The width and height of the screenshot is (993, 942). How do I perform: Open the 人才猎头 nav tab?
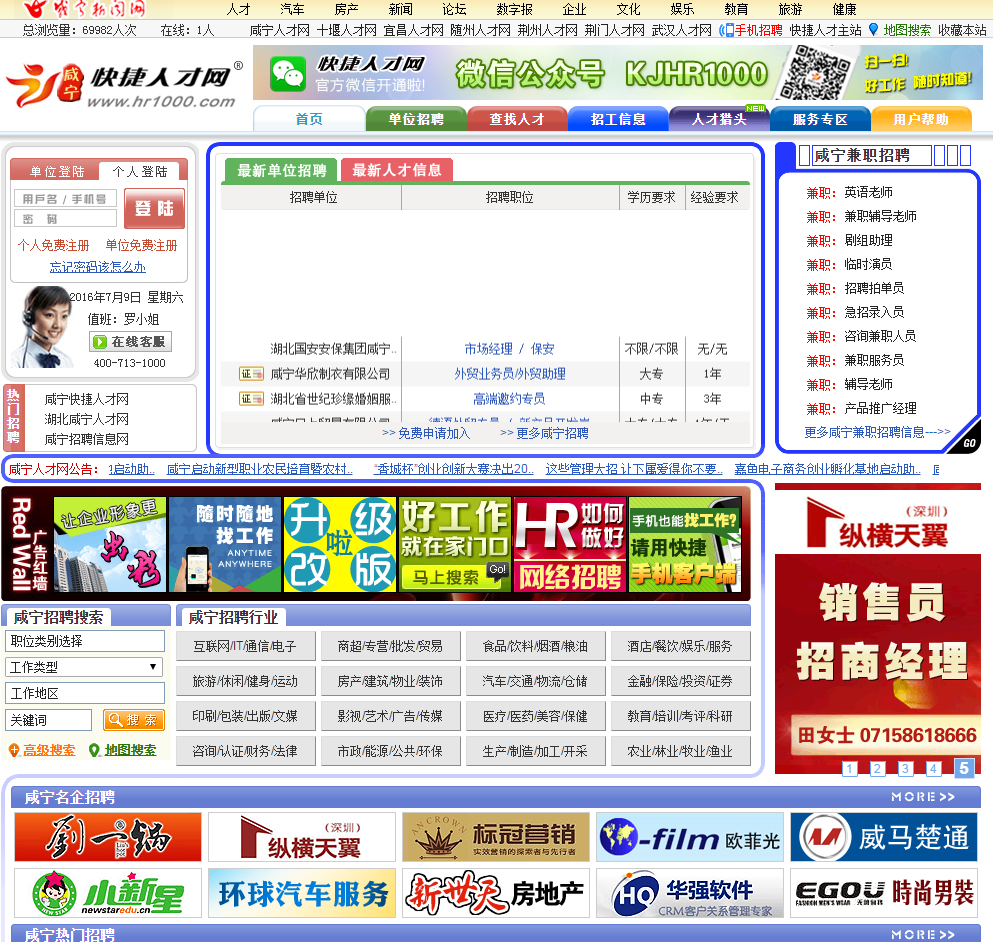(719, 118)
